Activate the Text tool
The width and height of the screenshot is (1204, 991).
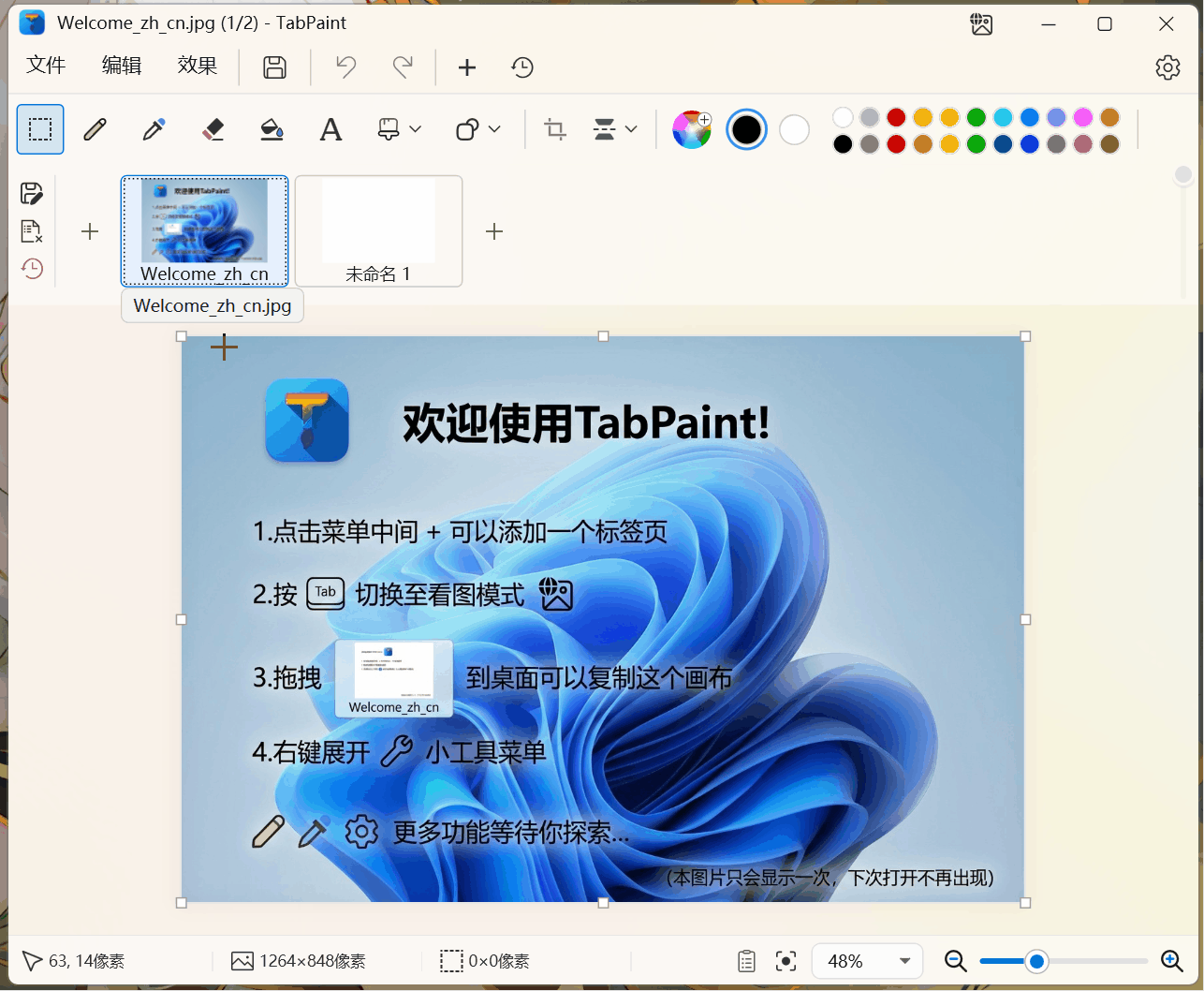[x=330, y=129]
